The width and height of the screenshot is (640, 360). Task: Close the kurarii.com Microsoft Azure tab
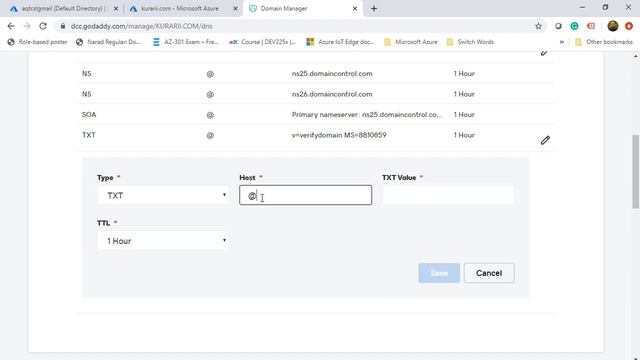[235, 9]
